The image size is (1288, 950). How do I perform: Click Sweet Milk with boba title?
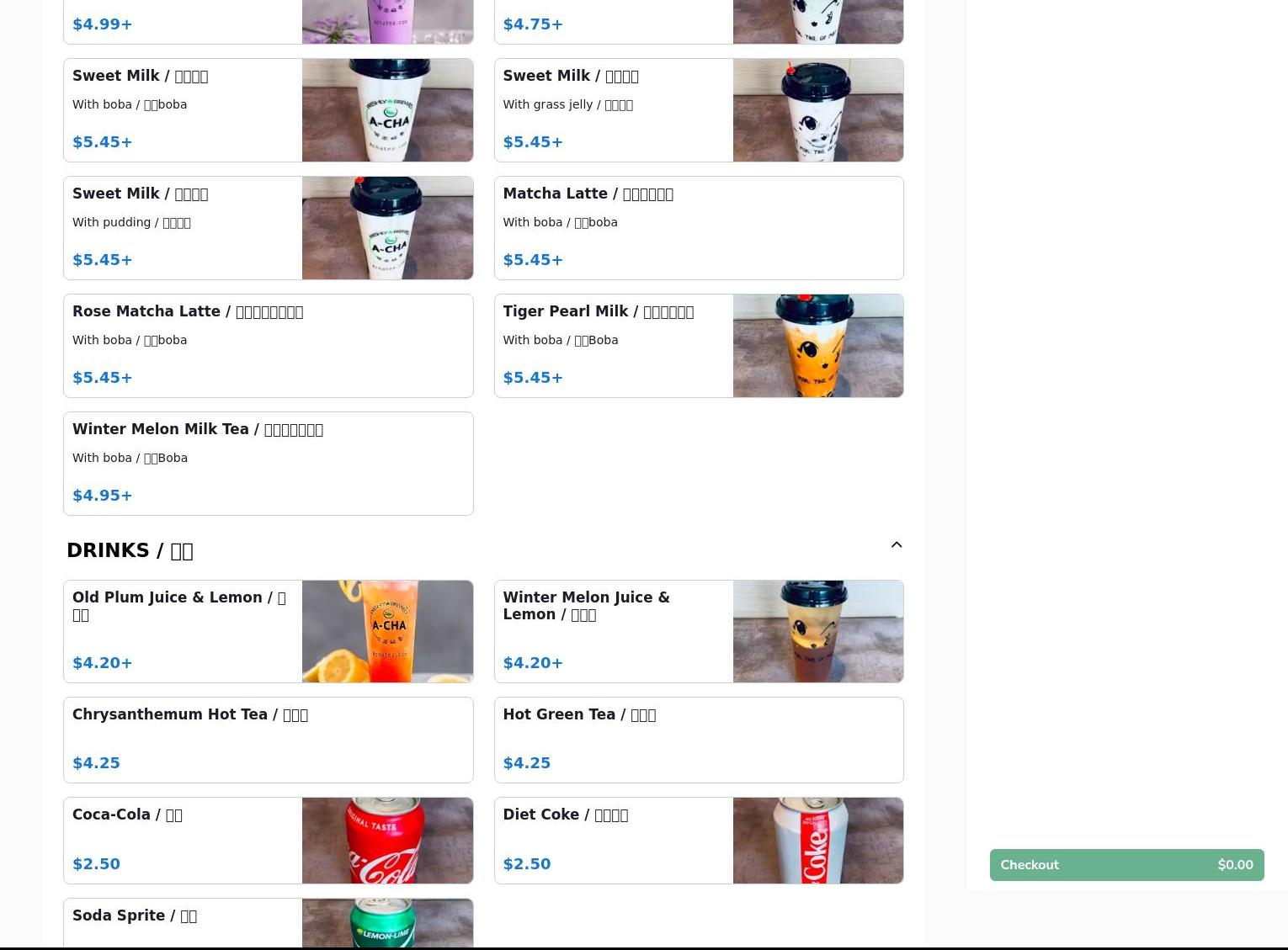(x=140, y=76)
